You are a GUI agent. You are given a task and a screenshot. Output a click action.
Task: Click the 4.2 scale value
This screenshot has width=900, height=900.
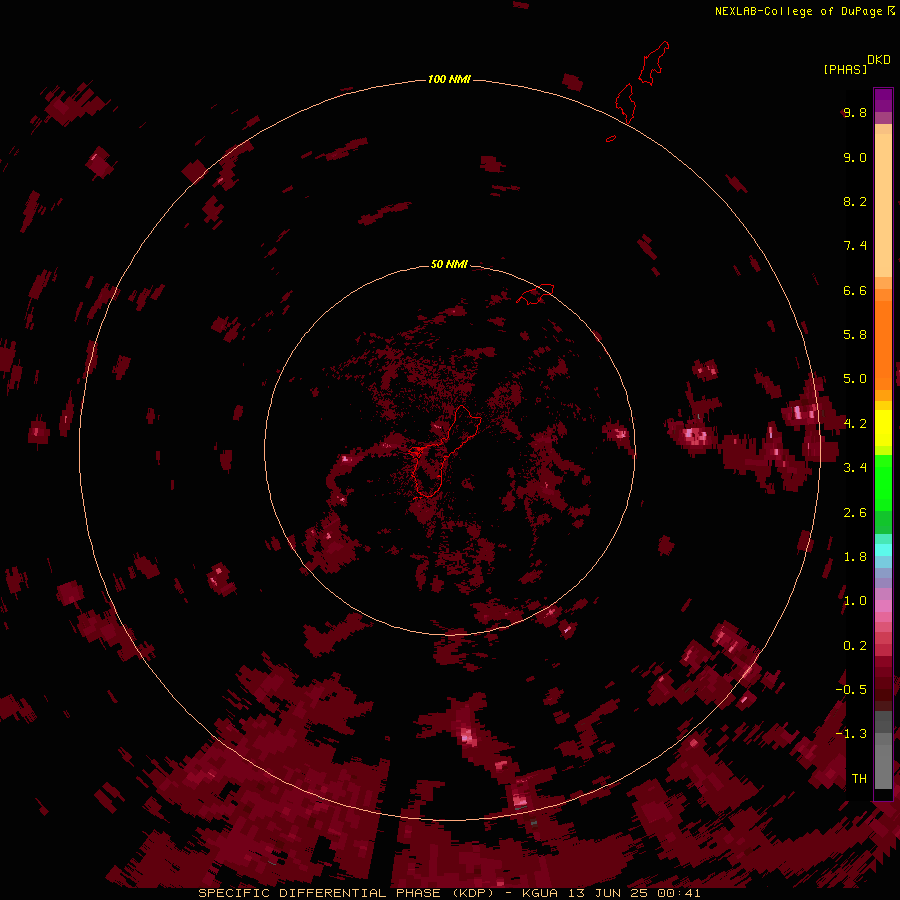pyautogui.click(x=855, y=424)
